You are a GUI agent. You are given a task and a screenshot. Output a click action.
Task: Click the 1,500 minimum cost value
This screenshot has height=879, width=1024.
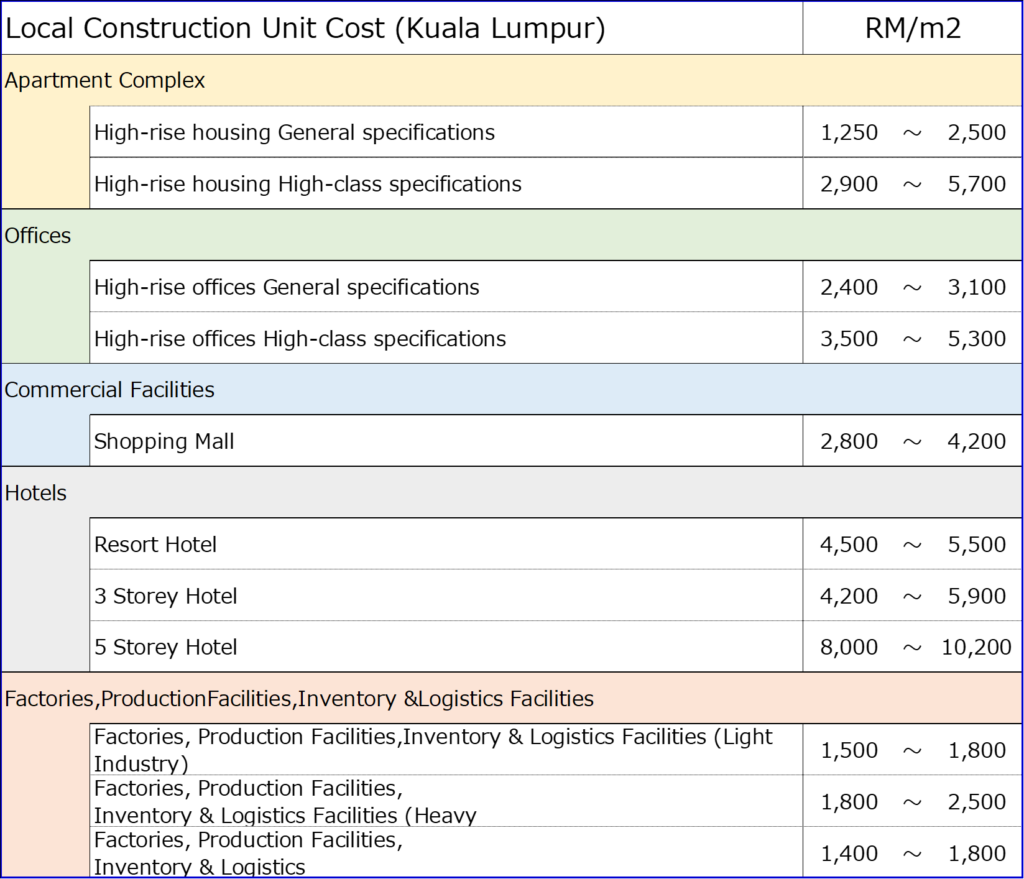(x=849, y=750)
